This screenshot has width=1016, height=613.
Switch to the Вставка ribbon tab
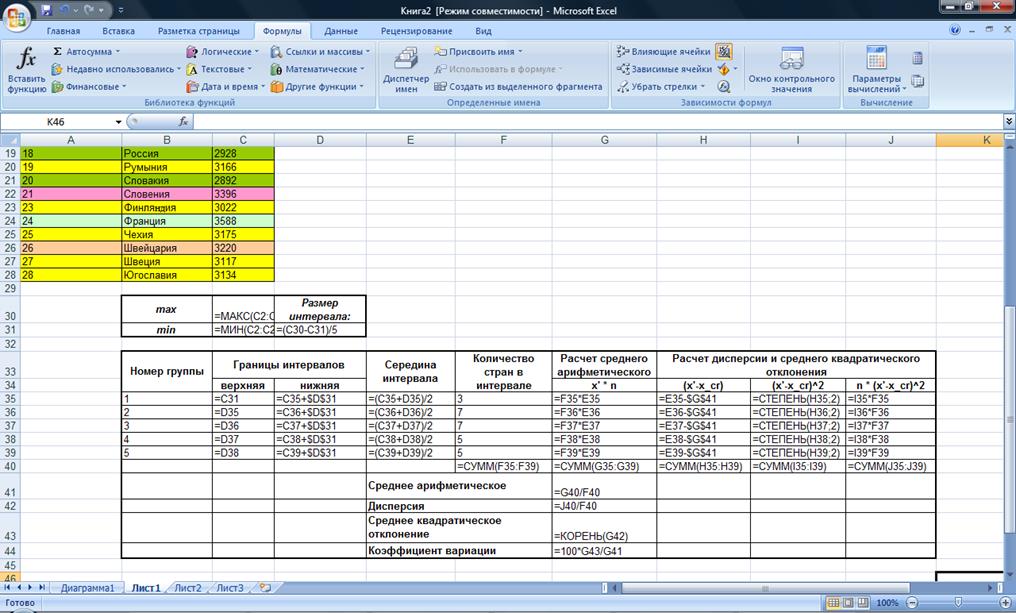(119, 30)
